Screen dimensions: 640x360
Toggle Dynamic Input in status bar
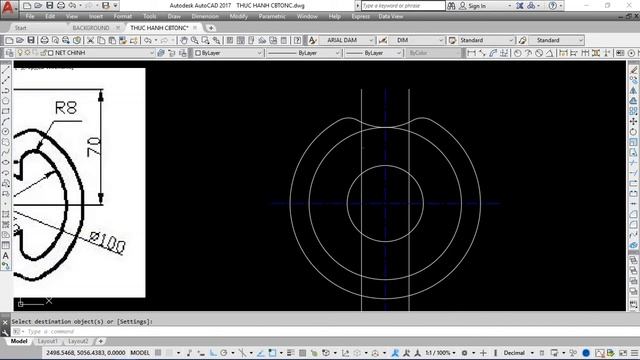(x=201, y=353)
